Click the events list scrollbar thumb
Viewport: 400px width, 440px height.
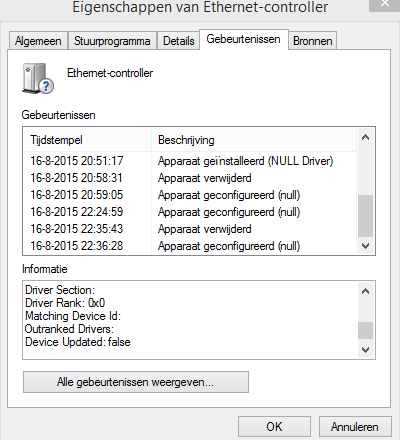click(x=365, y=216)
